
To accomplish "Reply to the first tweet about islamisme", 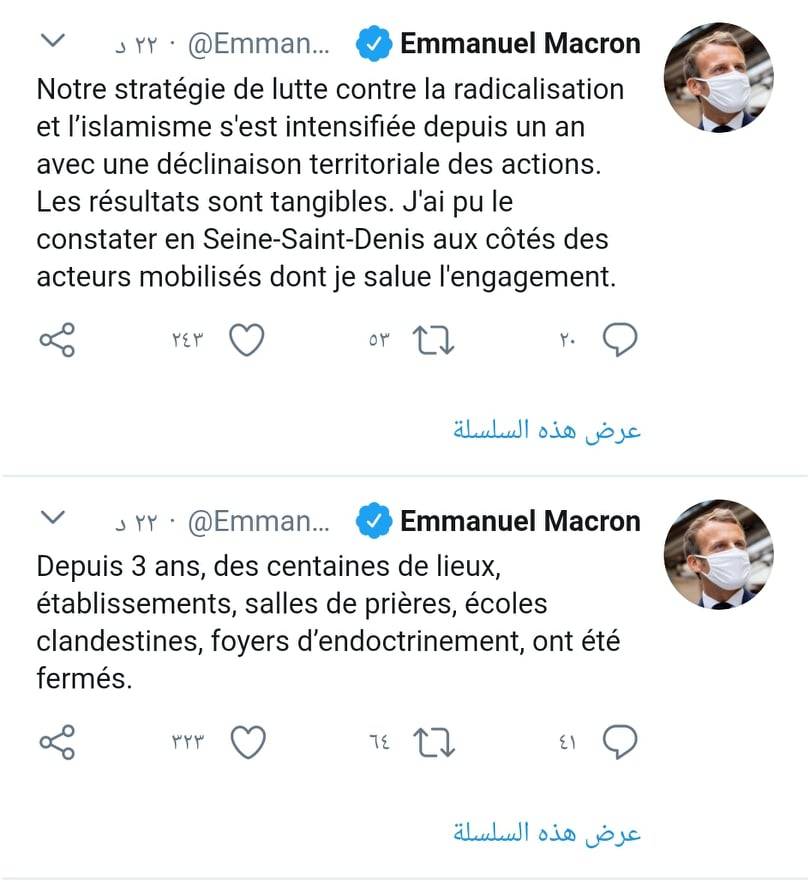I will 619,340.
